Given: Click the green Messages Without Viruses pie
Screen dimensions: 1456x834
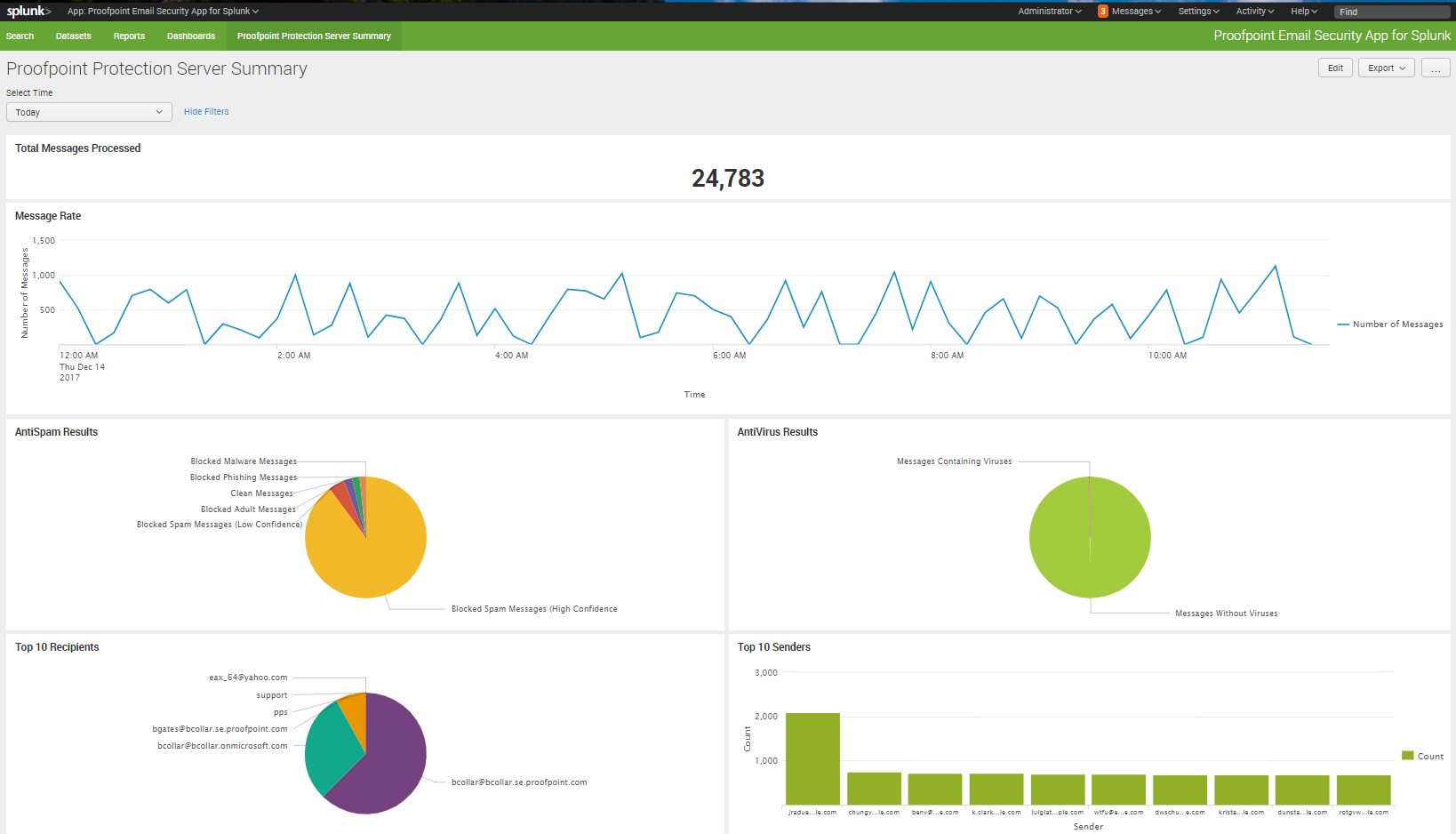Looking at the screenshot, I should click(1090, 537).
